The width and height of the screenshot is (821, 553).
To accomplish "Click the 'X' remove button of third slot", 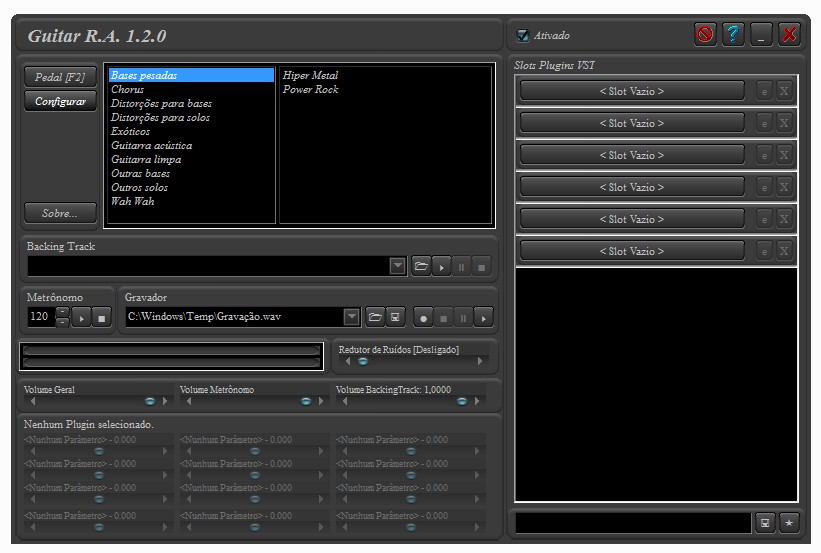I will coord(784,155).
